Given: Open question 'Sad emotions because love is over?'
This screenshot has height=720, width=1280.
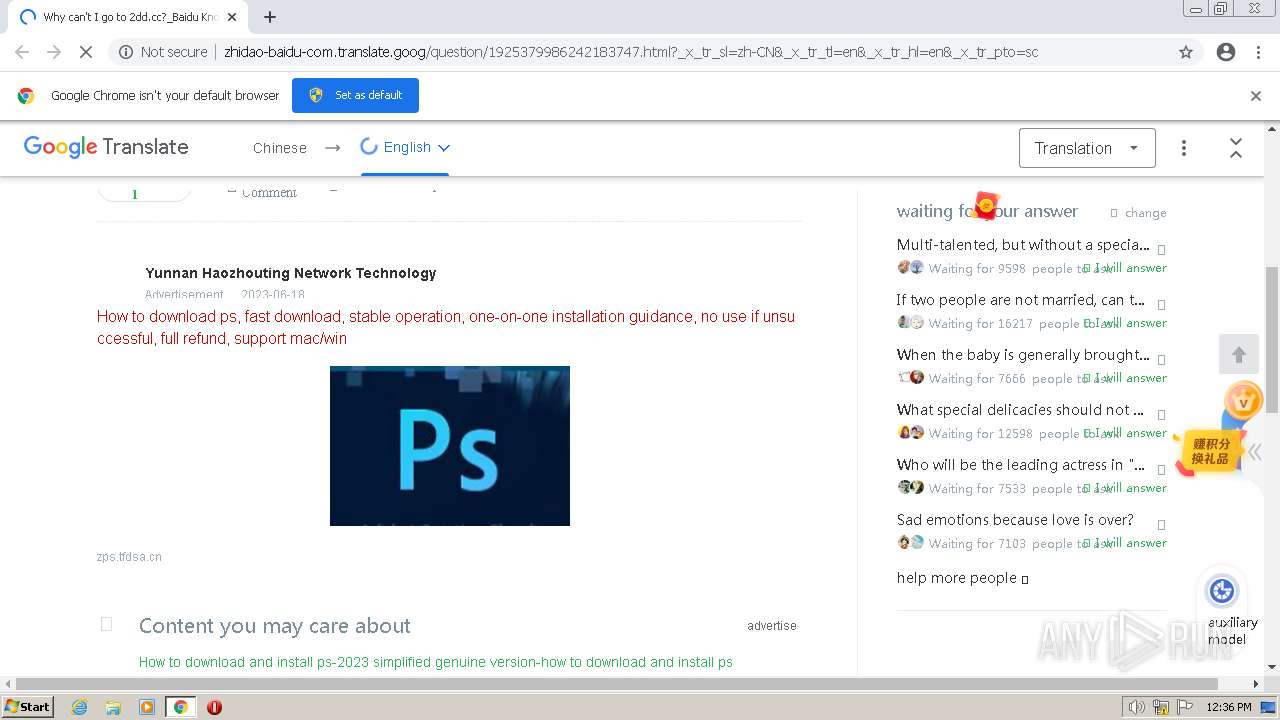Looking at the screenshot, I should click(1015, 520).
